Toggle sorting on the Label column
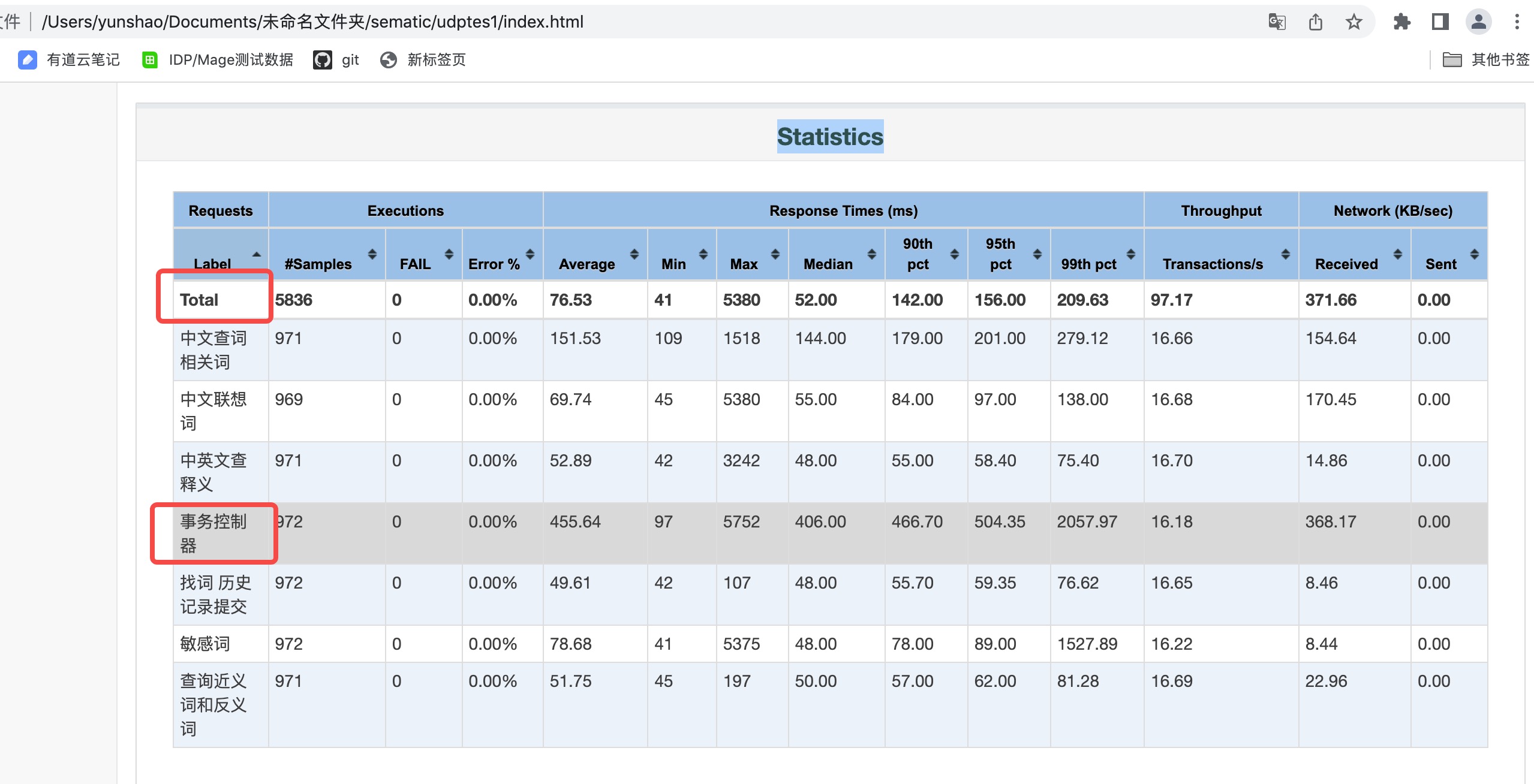This screenshot has height=784, width=1534. click(257, 254)
